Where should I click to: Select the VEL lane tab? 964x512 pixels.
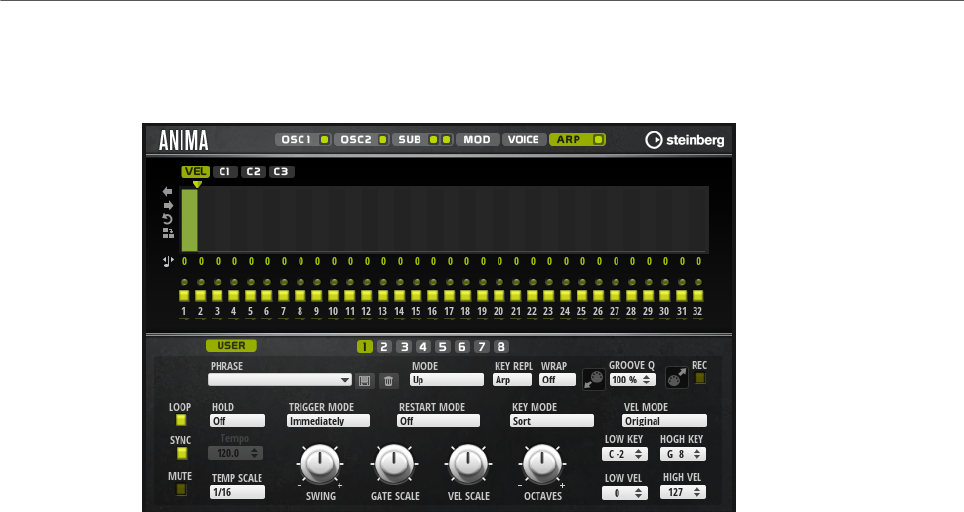196,171
